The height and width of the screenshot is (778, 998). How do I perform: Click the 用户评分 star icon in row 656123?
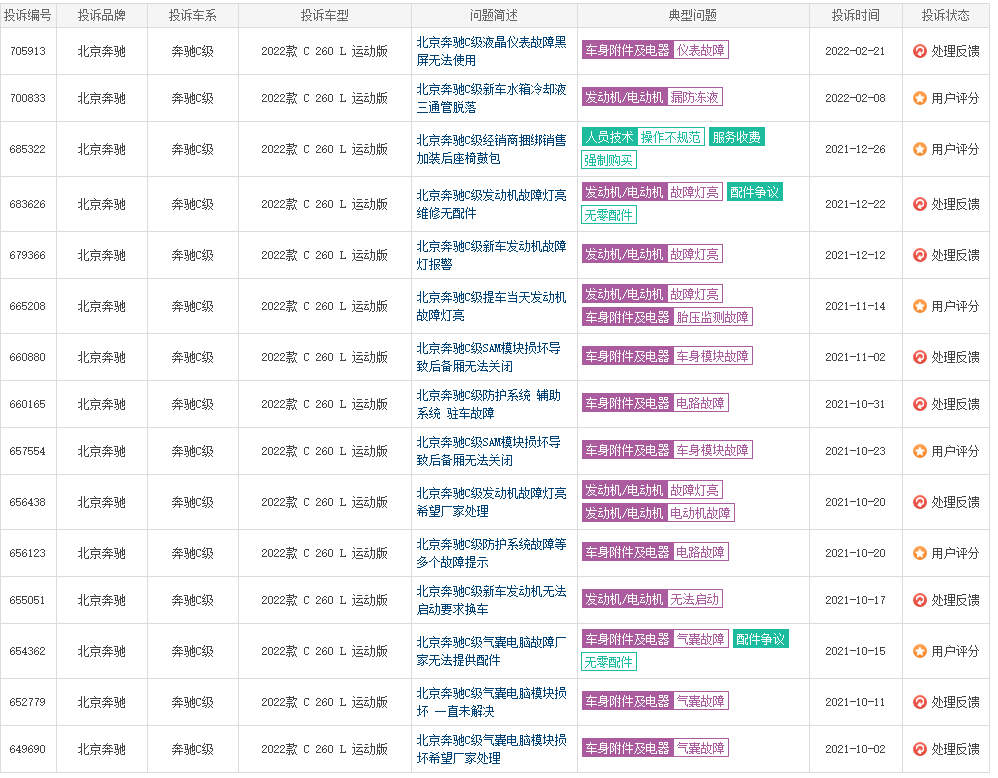click(x=919, y=553)
